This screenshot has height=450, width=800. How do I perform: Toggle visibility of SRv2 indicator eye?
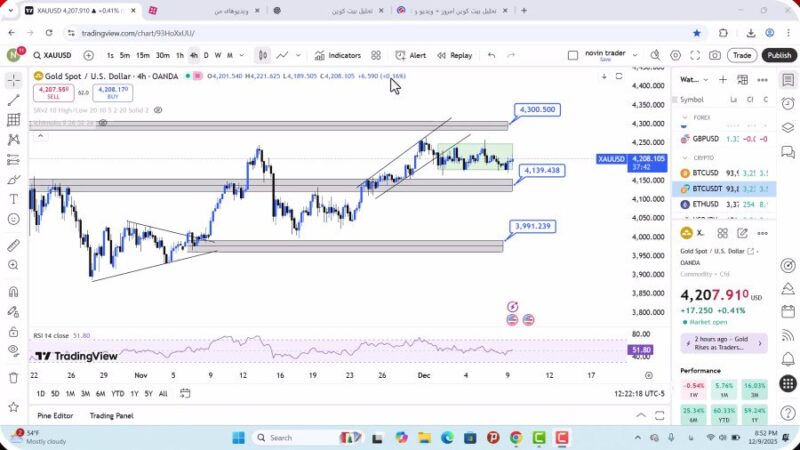pos(158,110)
